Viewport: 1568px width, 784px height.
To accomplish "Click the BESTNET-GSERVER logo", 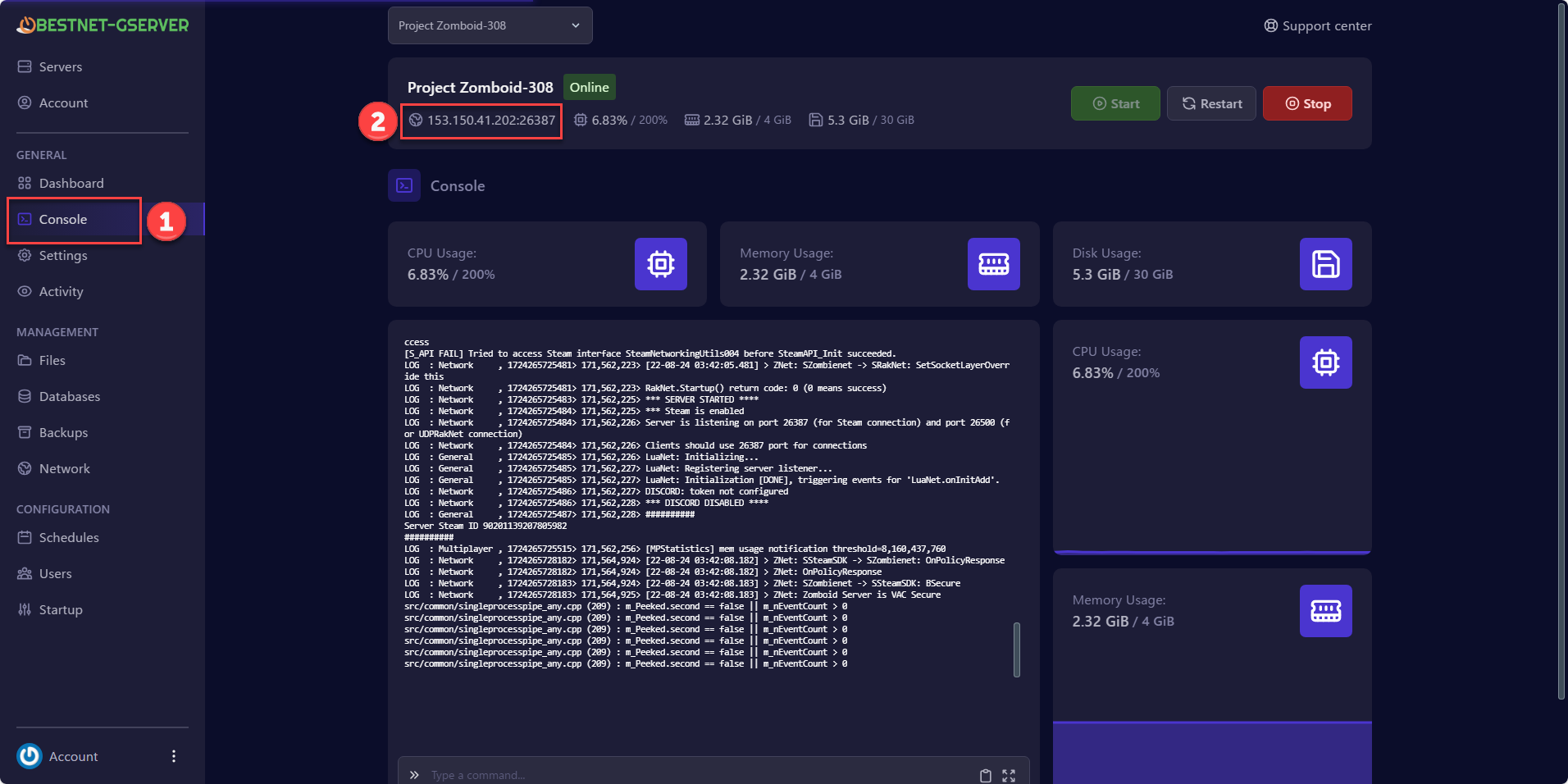I will 103,25.
